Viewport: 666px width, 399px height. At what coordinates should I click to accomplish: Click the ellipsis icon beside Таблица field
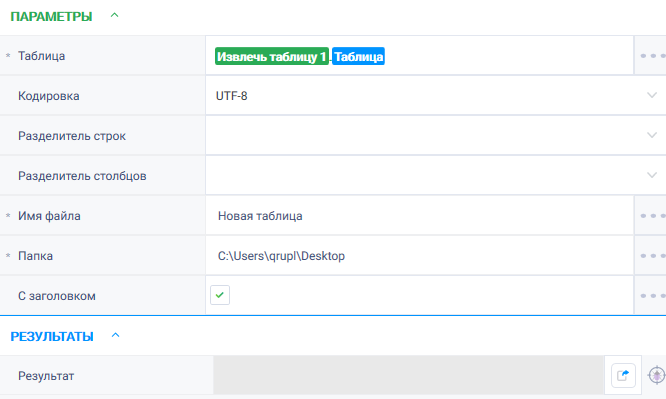click(x=652, y=56)
